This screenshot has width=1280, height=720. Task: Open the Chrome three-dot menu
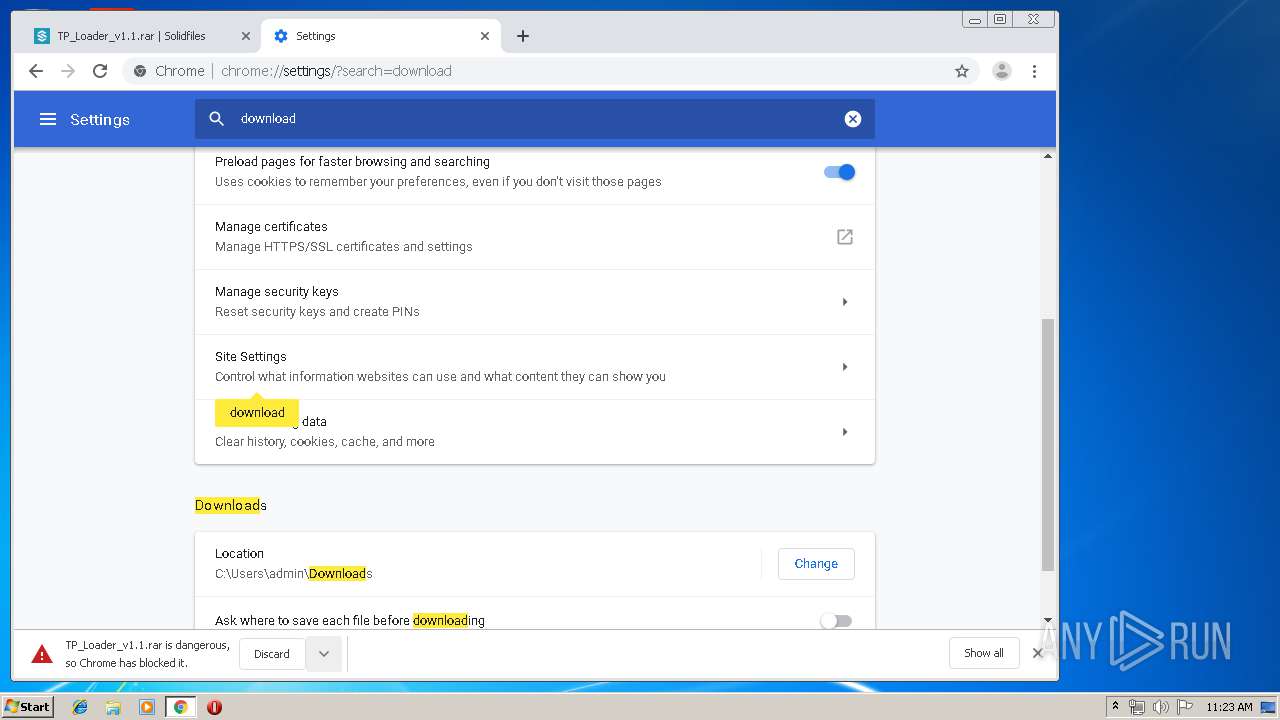point(1035,71)
